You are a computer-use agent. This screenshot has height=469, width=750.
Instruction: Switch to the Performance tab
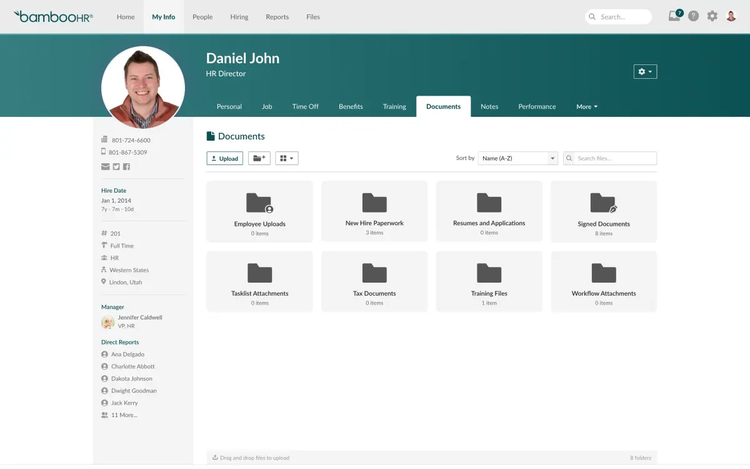click(537, 107)
